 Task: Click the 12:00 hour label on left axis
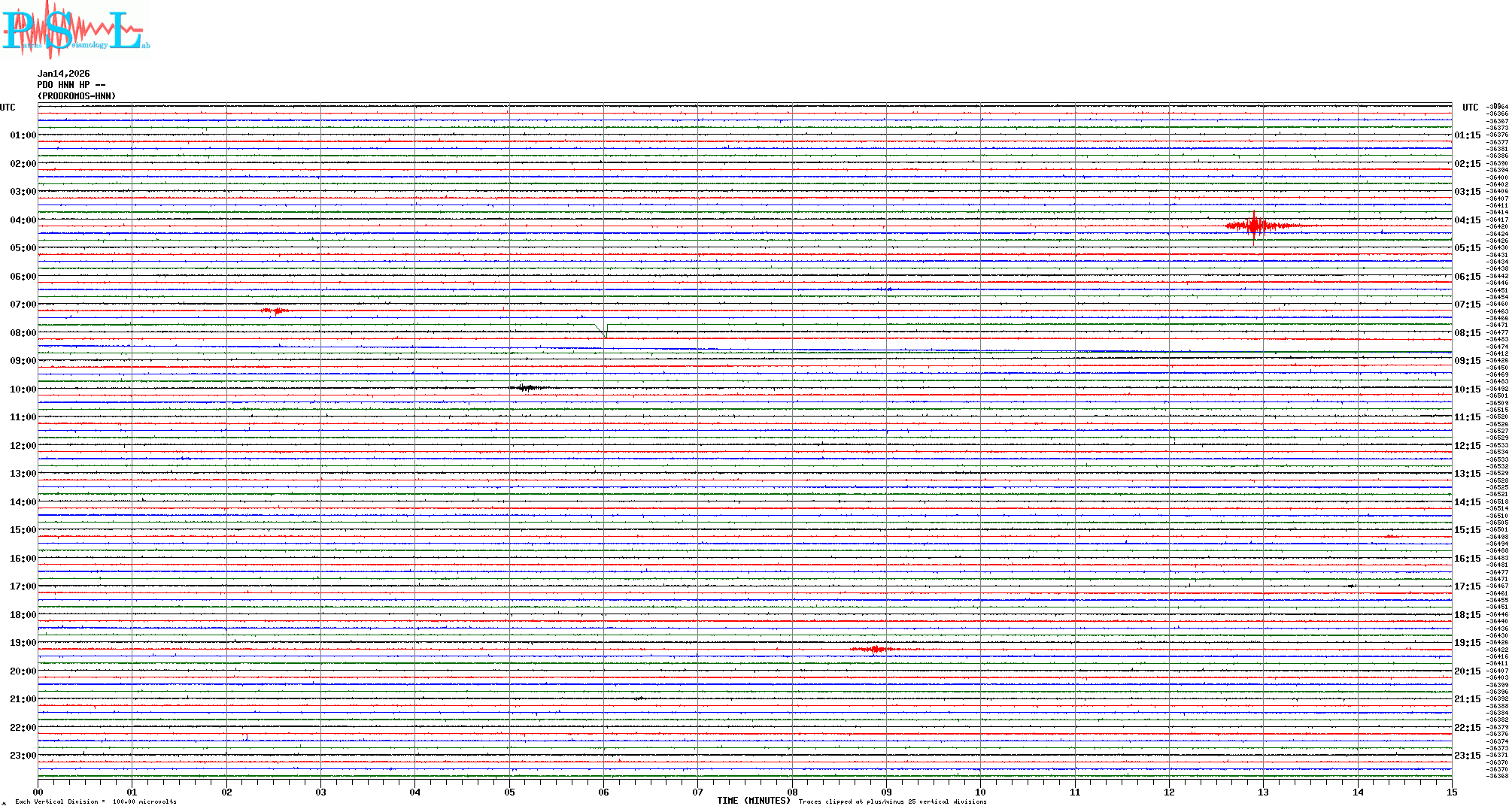click(23, 446)
